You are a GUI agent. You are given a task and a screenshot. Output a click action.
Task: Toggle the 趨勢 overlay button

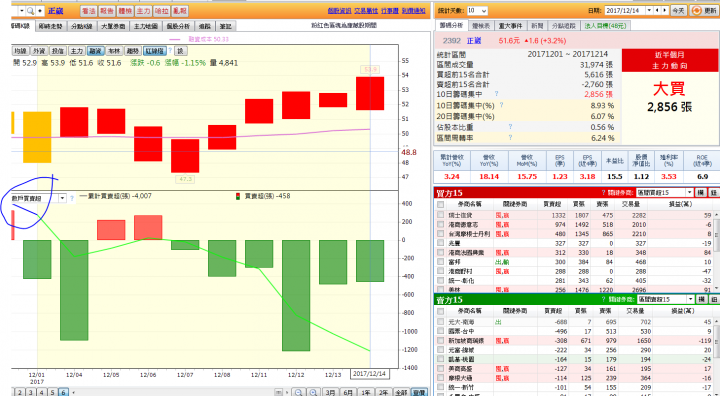click(133, 51)
